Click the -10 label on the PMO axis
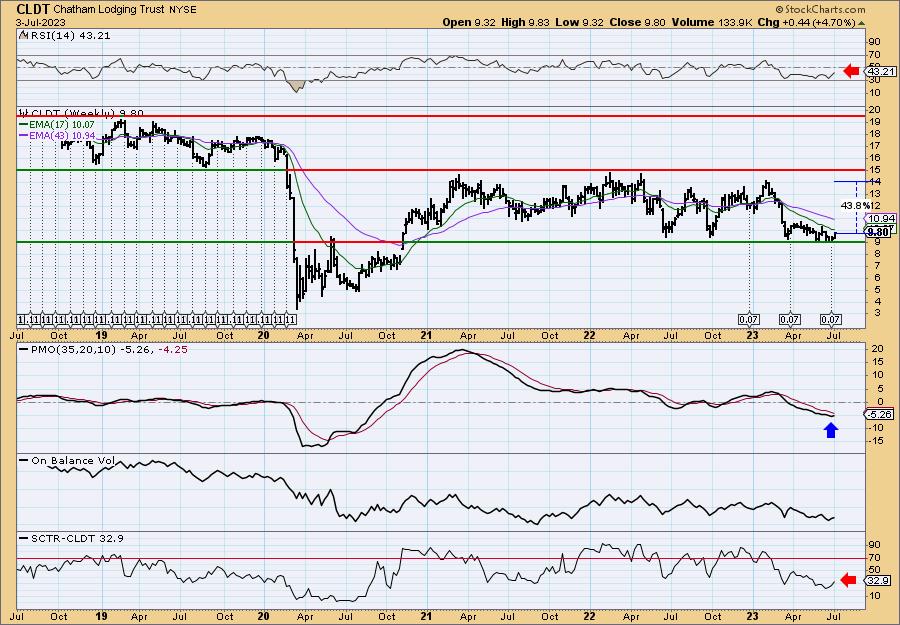 point(876,428)
